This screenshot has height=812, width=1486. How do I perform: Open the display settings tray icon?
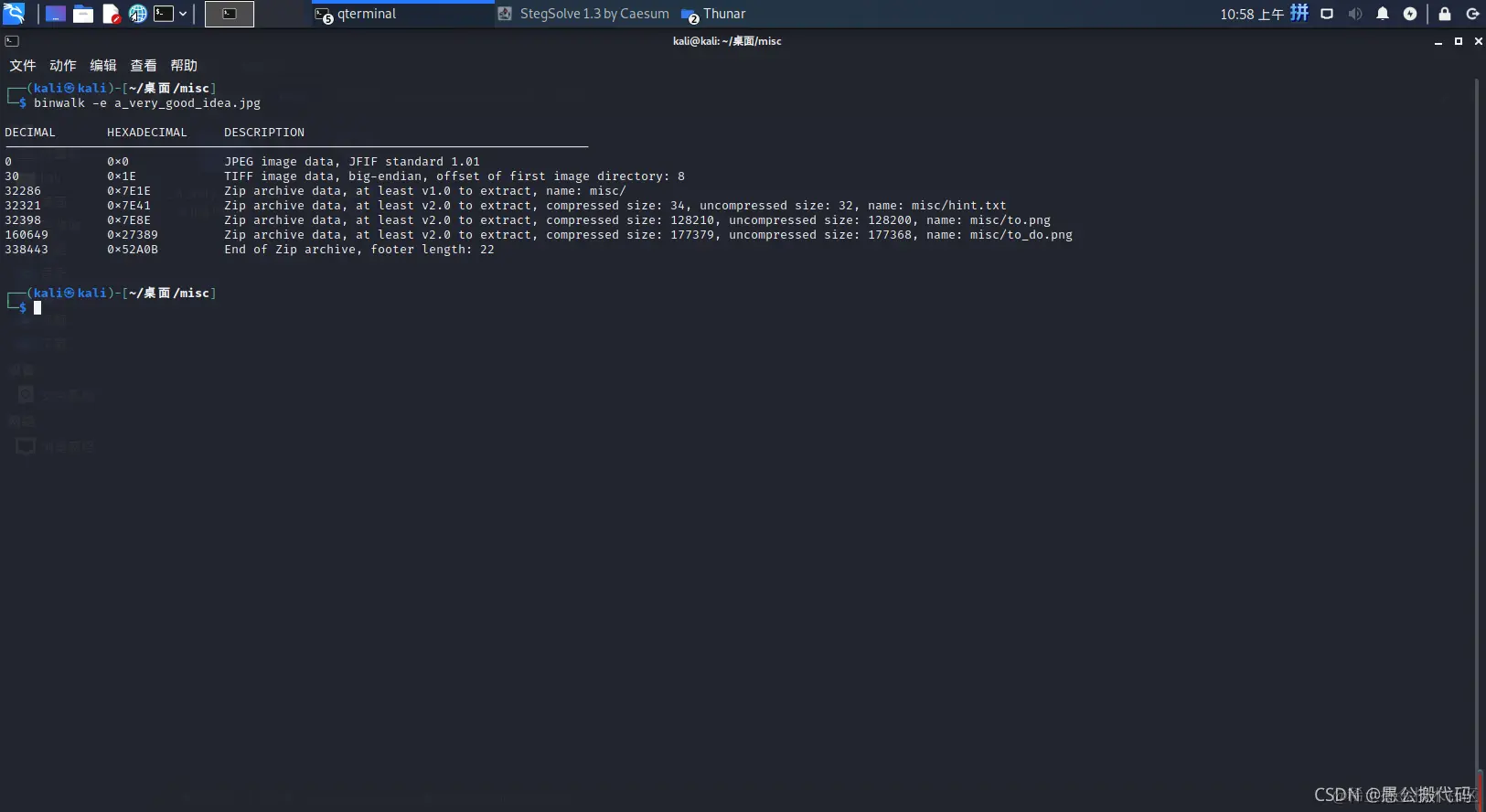(1327, 14)
